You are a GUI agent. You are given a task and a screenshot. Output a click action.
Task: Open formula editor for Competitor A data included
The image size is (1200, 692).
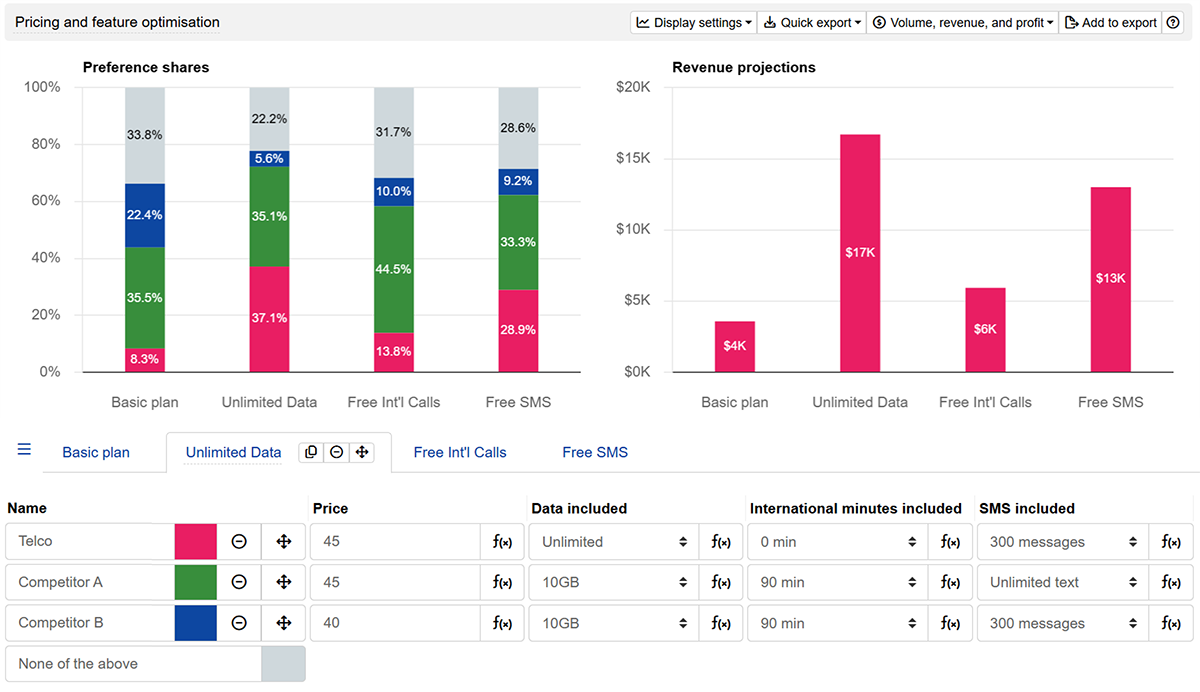click(x=721, y=582)
